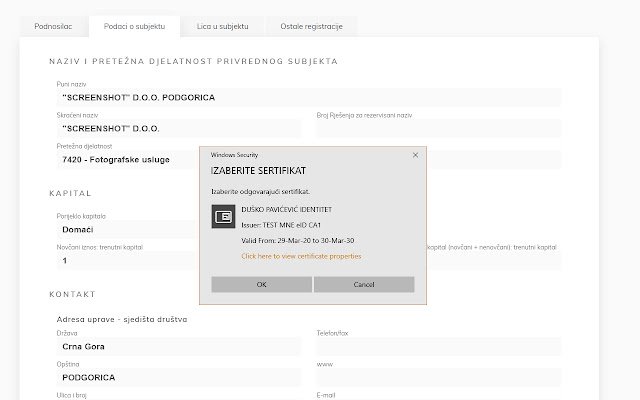Focus the Telefon/fax input field
The image size is (640, 400).
439,347
